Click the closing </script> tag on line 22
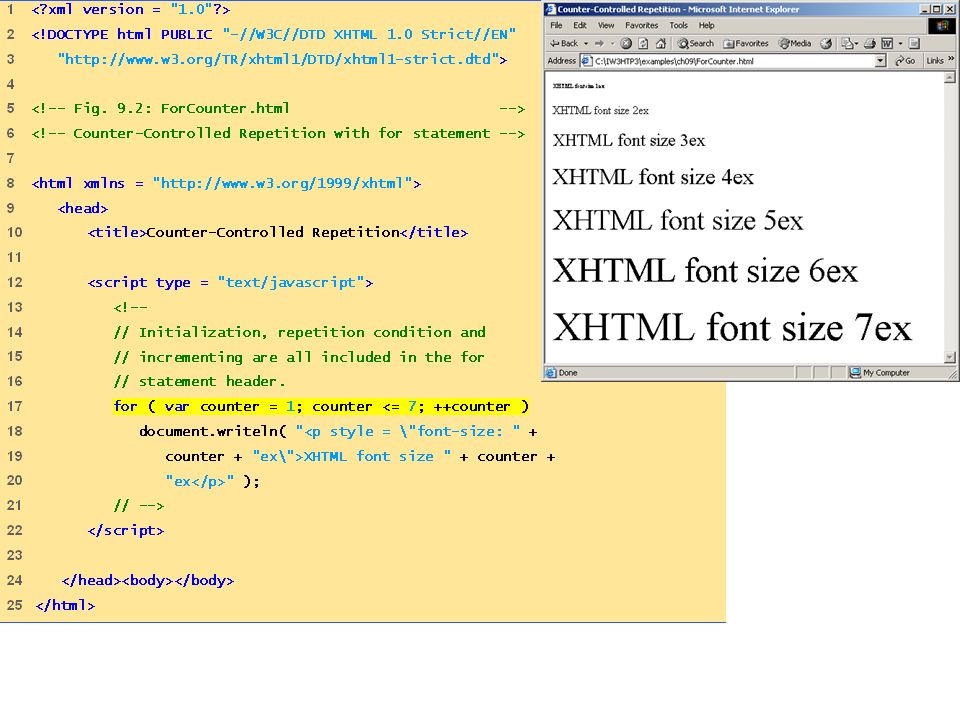960x720 pixels. pyautogui.click(x=126, y=531)
